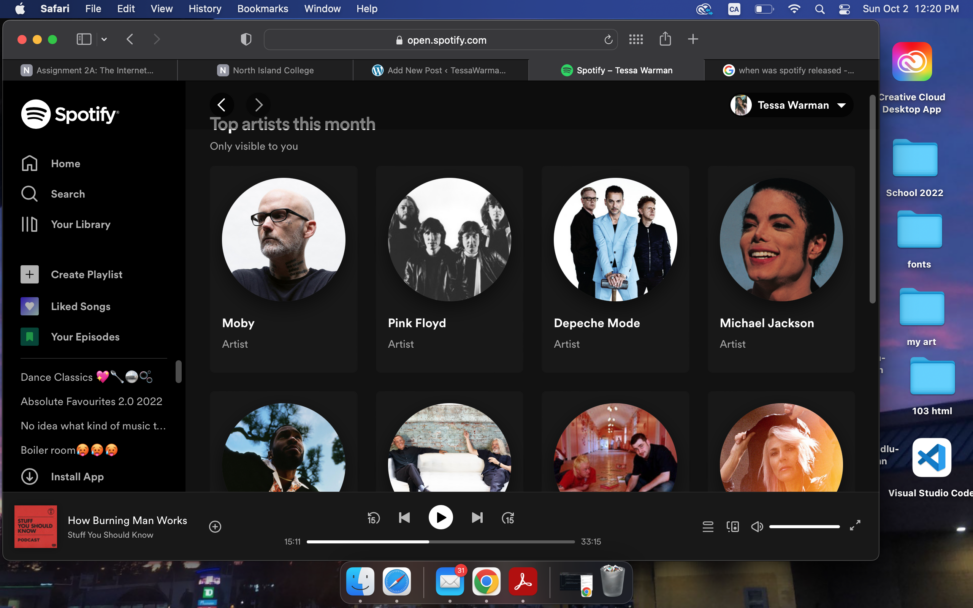Open Tessa Warman account dropdown
This screenshot has height=608, width=973.
click(791, 105)
